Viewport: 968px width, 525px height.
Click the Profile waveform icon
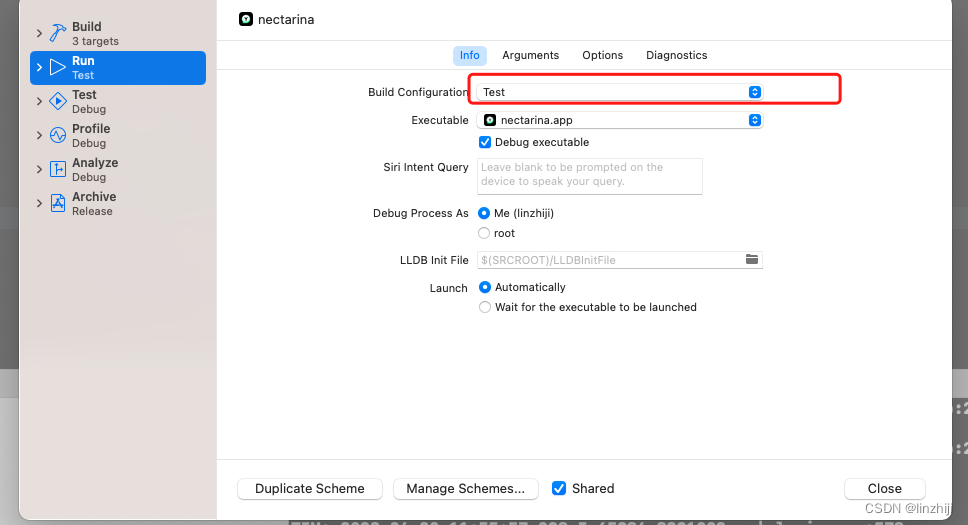click(58, 135)
